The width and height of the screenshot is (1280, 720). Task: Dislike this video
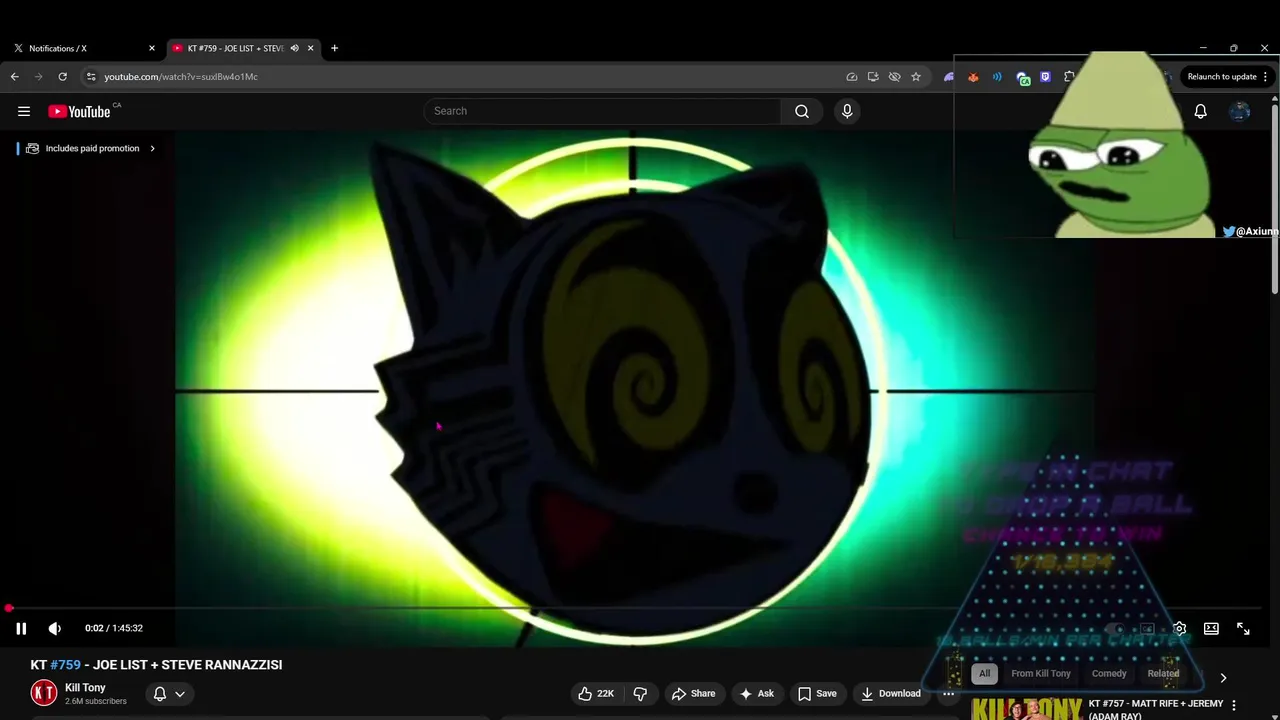pyautogui.click(x=641, y=693)
